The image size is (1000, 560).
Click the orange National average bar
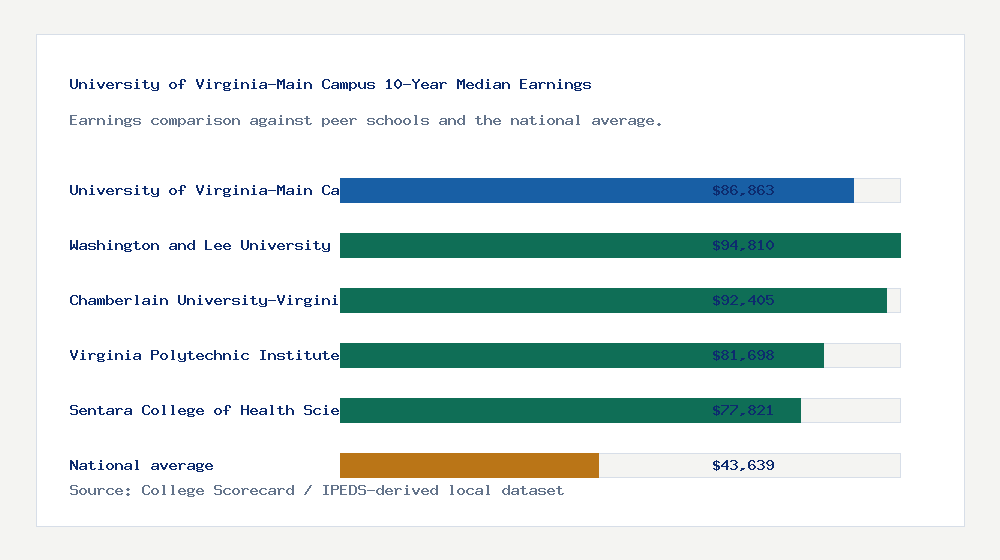click(x=469, y=466)
